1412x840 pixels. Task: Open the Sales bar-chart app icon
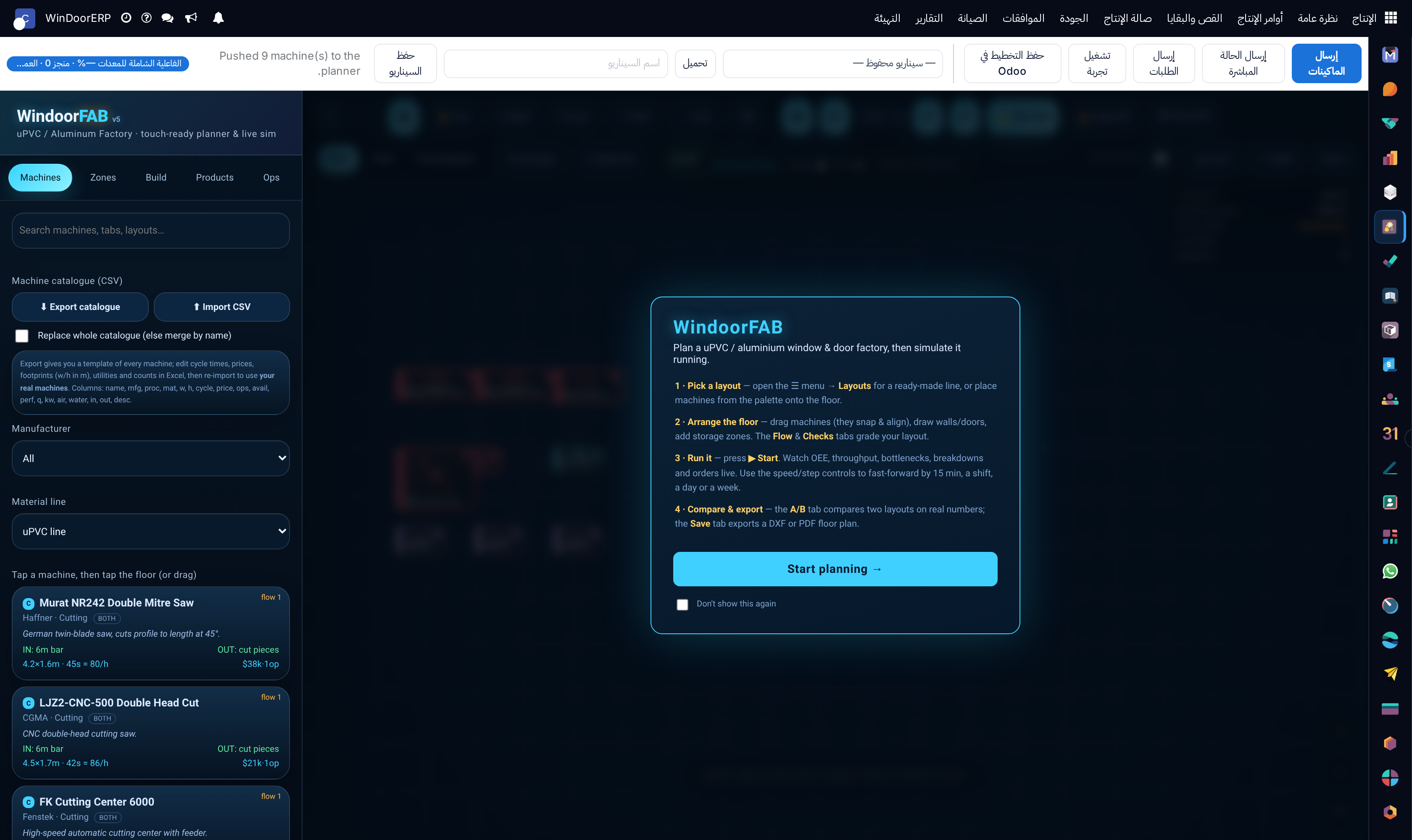(x=1390, y=158)
